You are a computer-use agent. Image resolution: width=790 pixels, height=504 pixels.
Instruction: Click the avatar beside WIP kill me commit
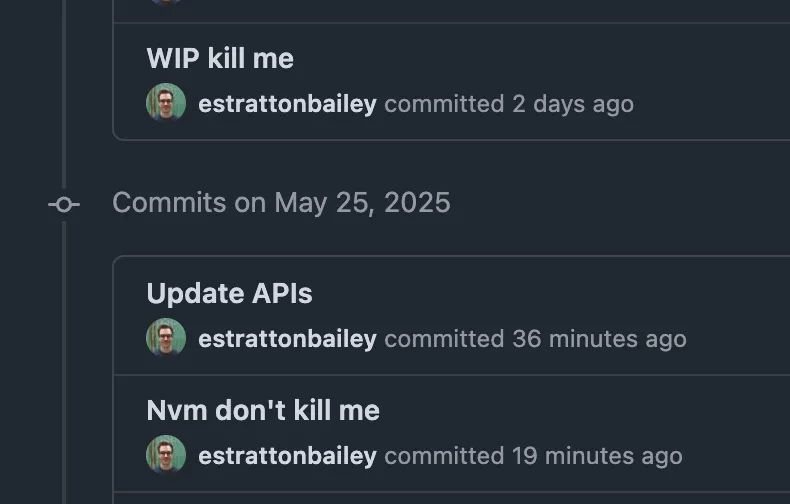coord(166,103)
